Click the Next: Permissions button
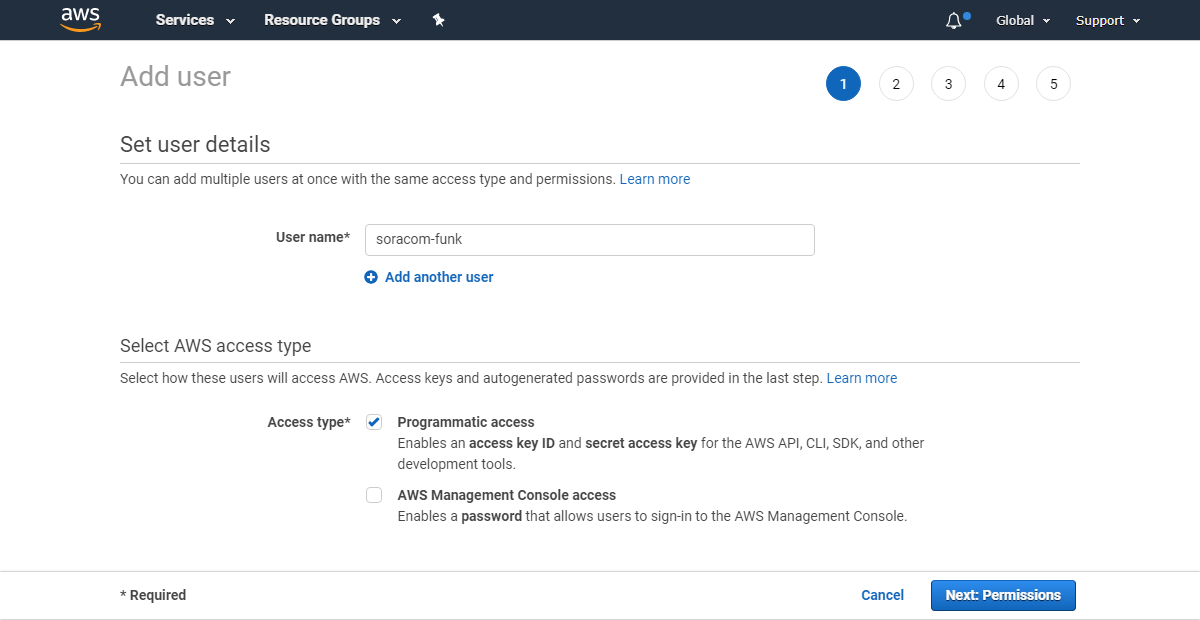 point(1003,595)
